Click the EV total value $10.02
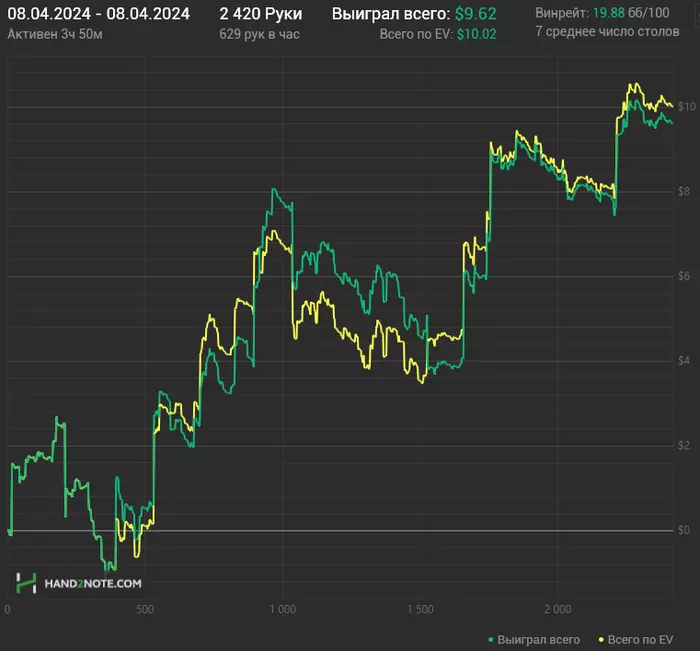 476,34
